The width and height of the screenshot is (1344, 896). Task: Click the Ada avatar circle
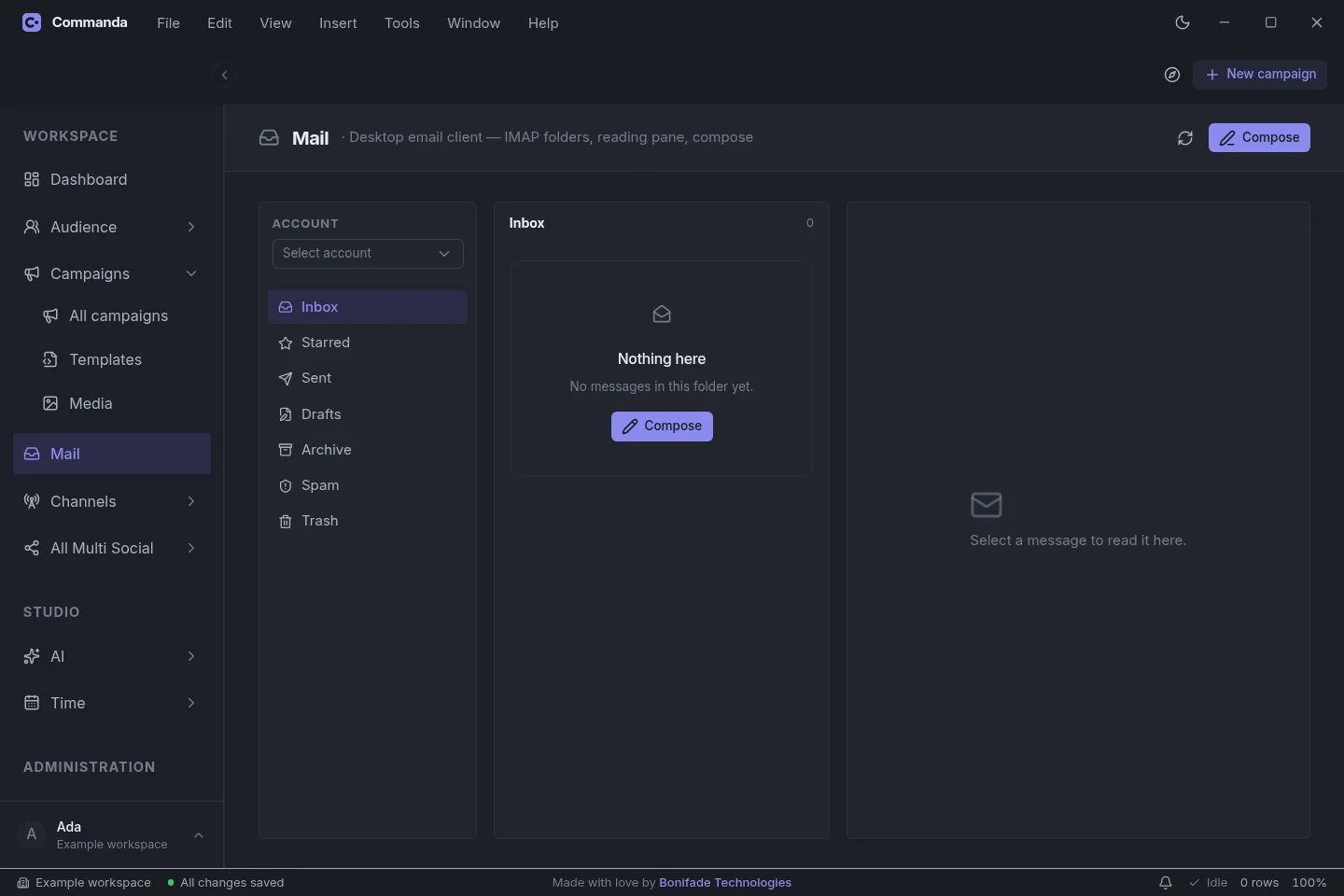(x=32, y=835)
